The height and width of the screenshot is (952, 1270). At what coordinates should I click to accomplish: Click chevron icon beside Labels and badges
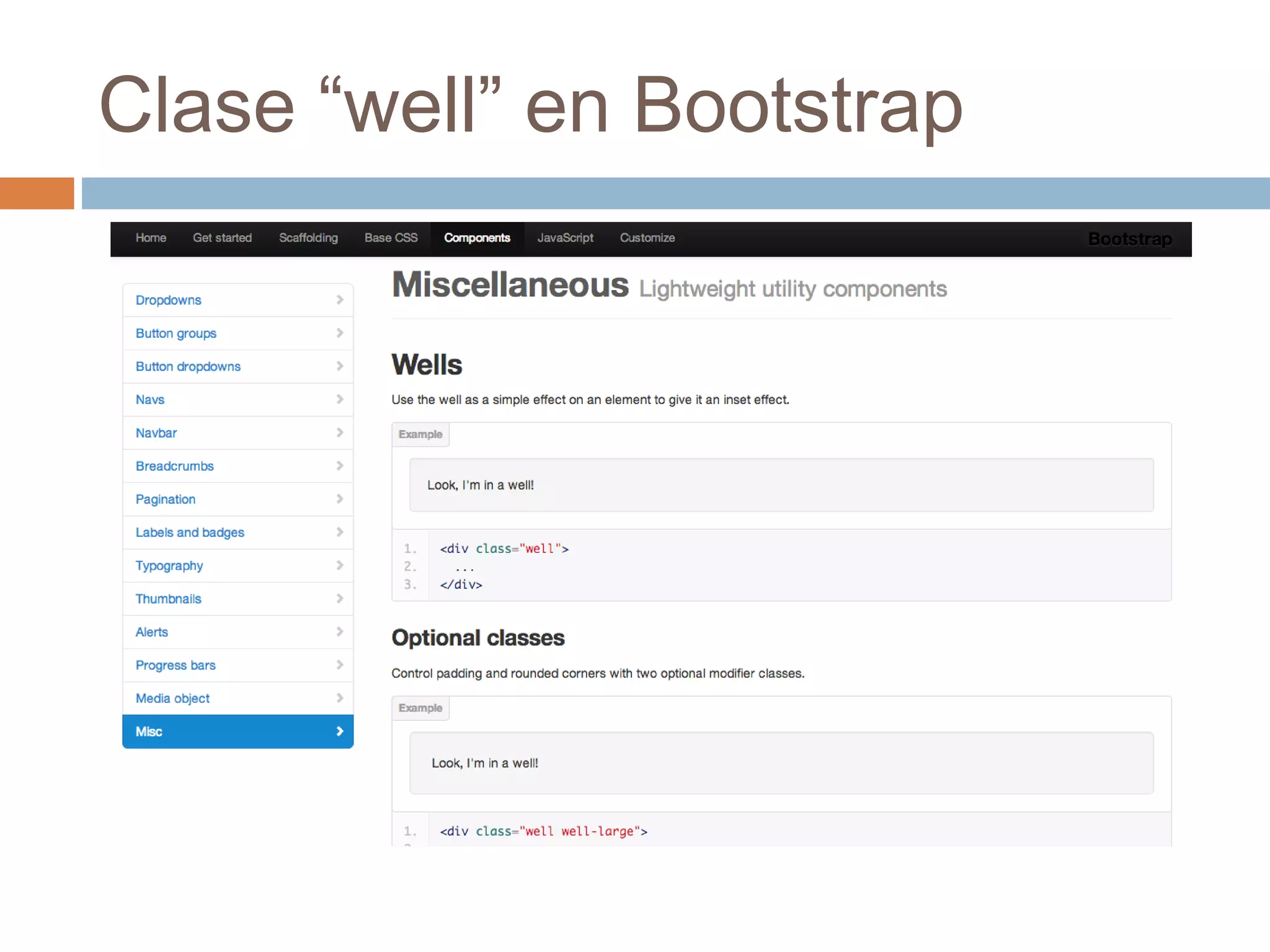pos(340,532)
